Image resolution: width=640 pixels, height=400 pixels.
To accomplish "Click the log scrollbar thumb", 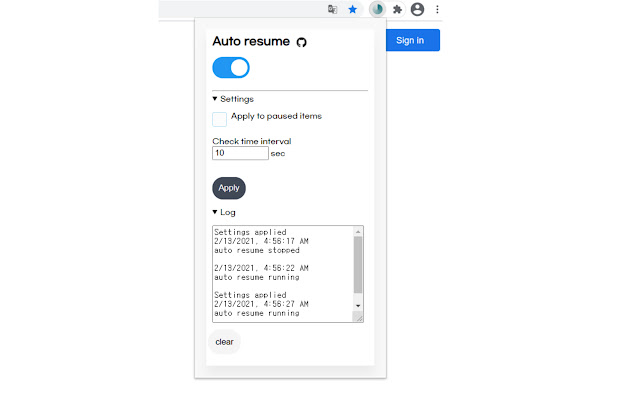I will point(358,265).
